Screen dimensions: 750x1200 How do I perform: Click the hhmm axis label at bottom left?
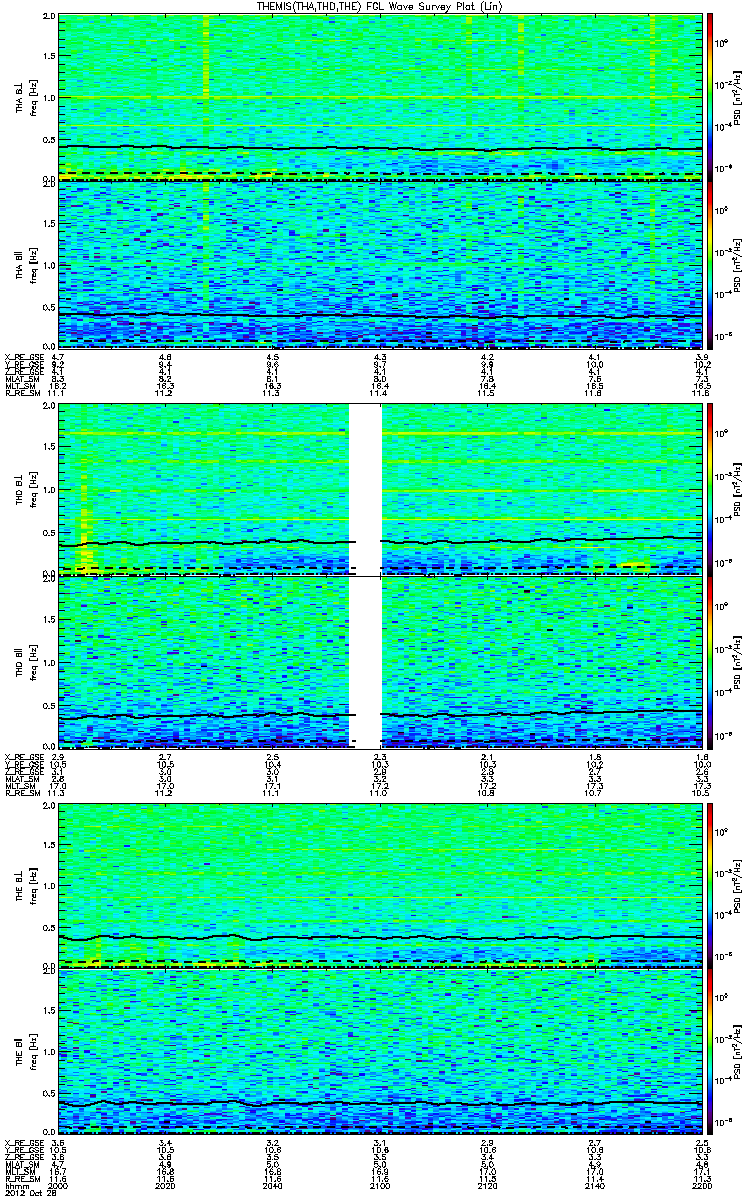click(x=14, y=1187)
